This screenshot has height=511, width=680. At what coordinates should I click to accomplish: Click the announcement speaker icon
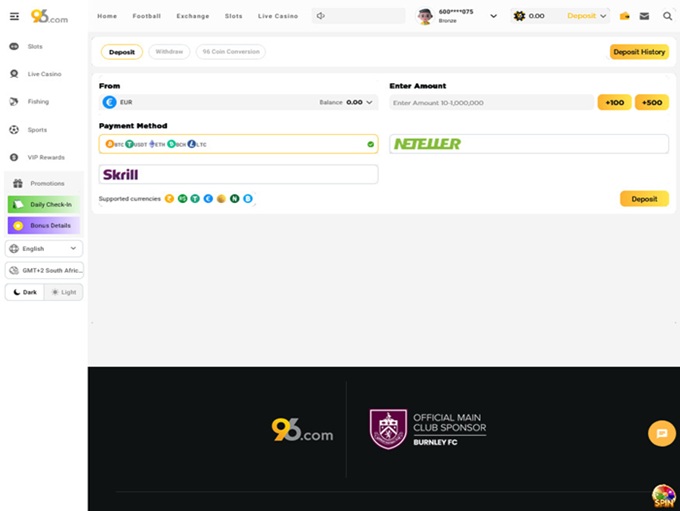[x=320, y=16]
